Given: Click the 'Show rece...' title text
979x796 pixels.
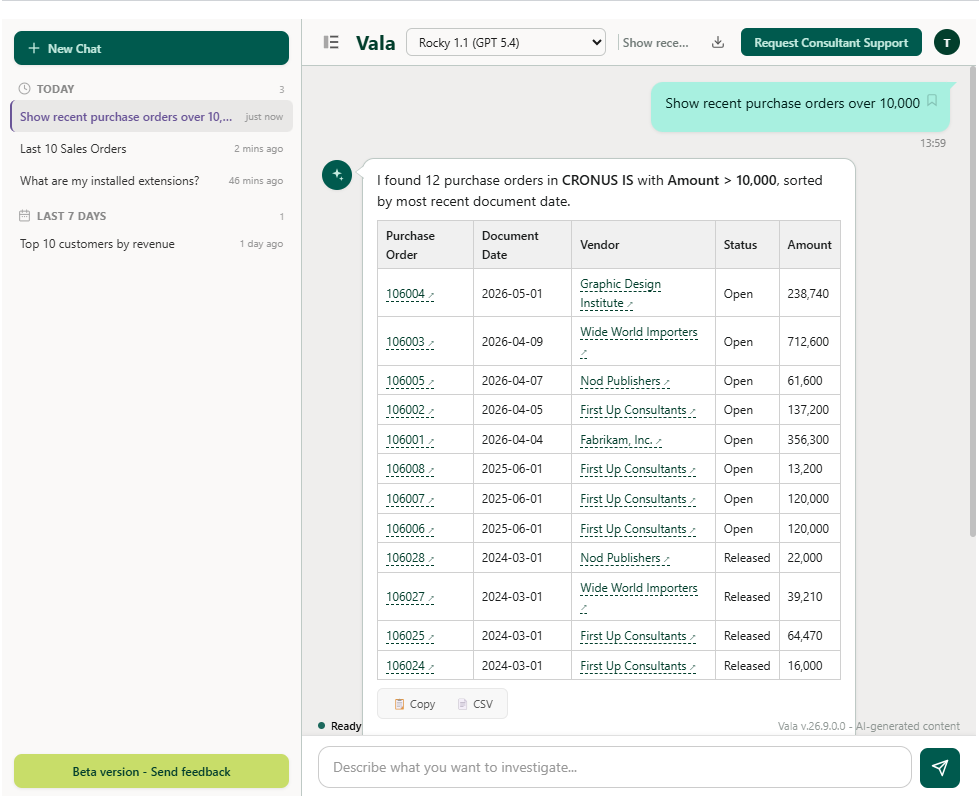Looking at the screenshot, I should (656, 42).
